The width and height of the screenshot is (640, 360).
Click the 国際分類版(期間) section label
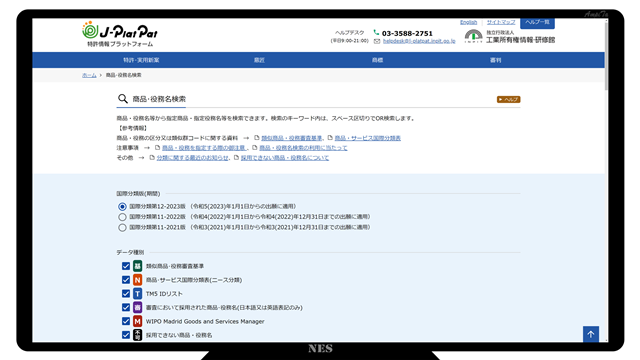point(138,193)
